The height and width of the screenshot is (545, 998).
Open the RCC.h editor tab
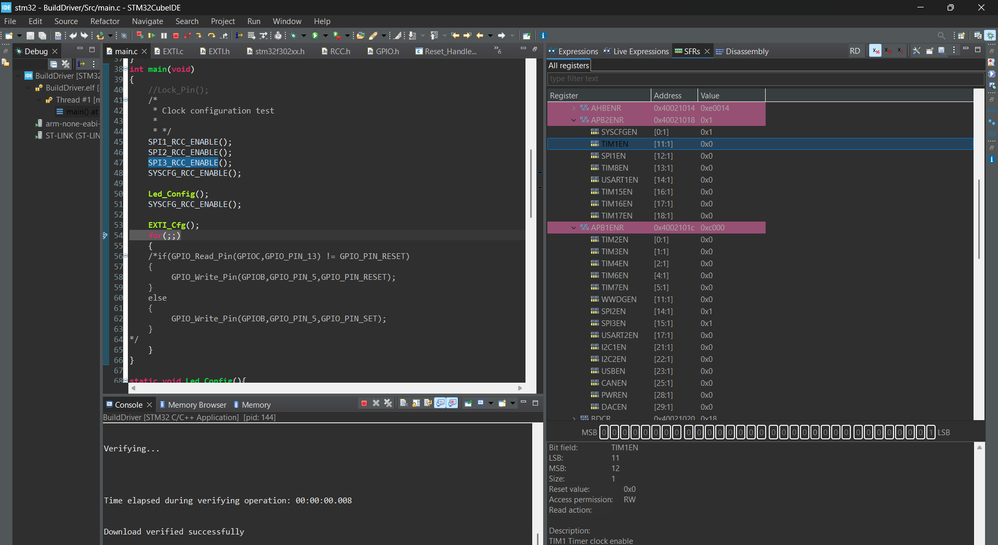click(340, 51)
